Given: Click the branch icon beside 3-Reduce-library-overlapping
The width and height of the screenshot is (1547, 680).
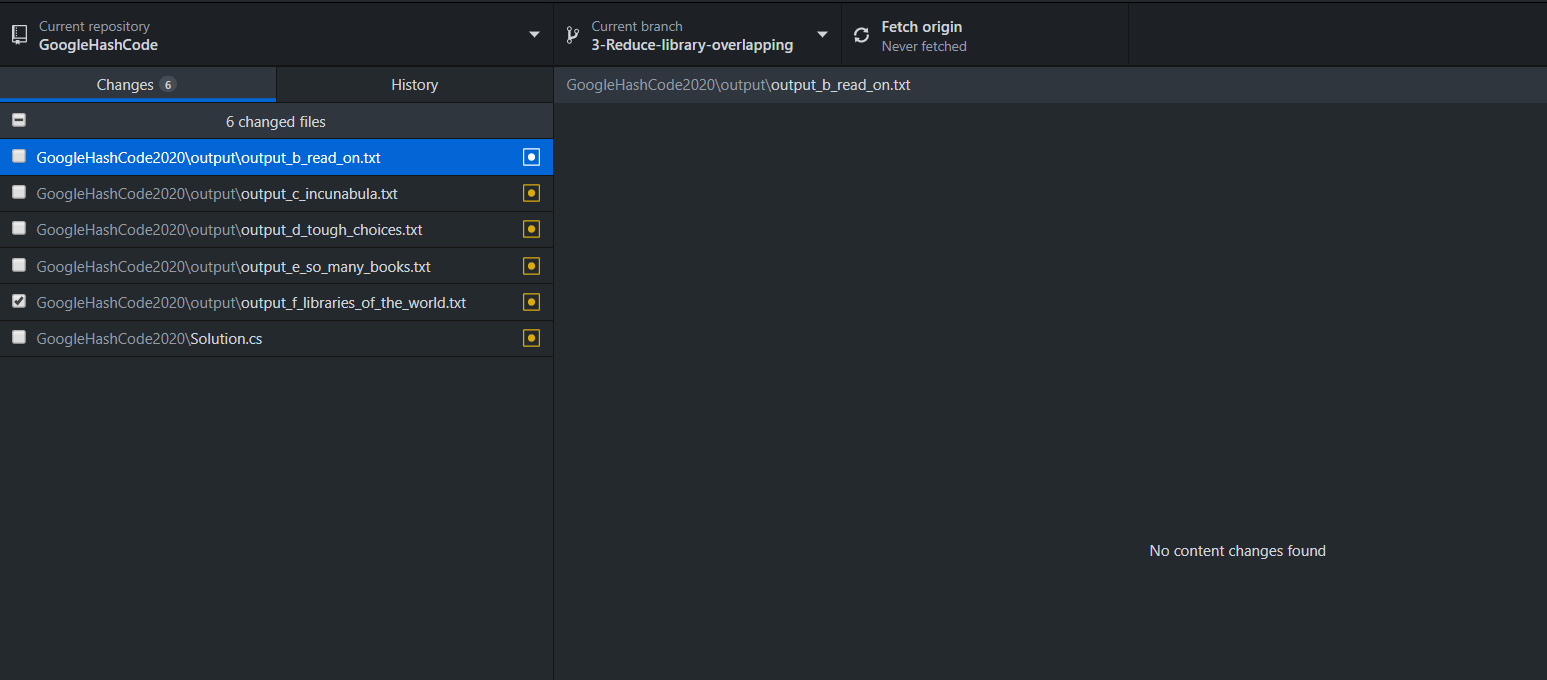Looking at the screenshot, I should [570, 33].
